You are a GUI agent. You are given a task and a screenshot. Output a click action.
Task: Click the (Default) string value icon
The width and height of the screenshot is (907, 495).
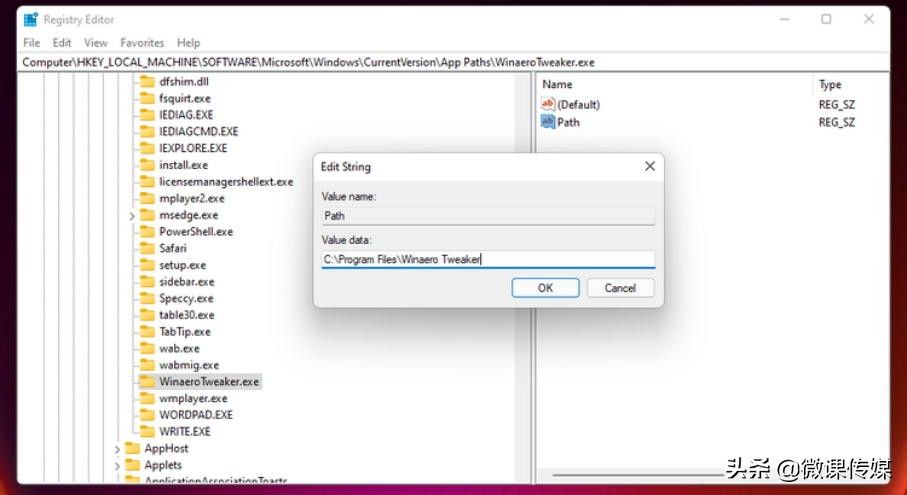pyautogui.click(x=547, y=104)
